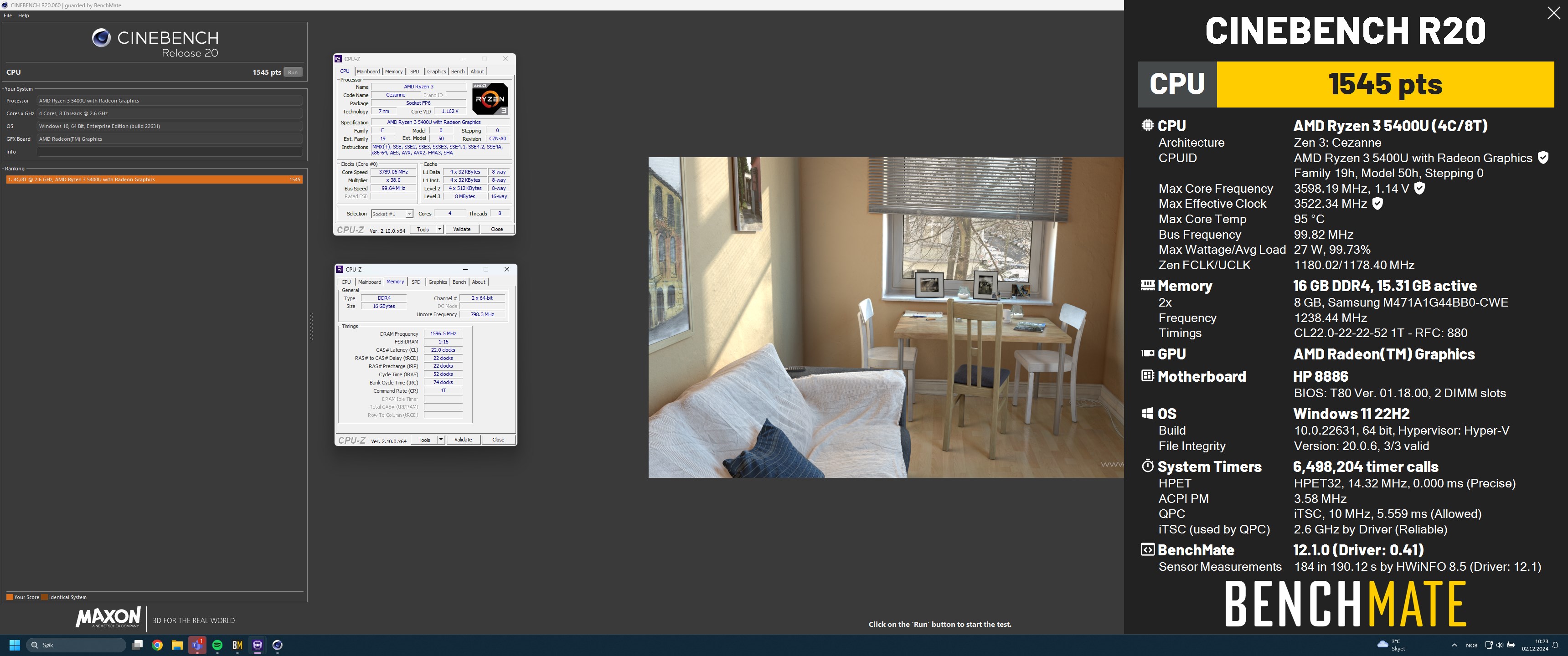Switch to Memory tab in upper CPU-Z

coord(394,71)
